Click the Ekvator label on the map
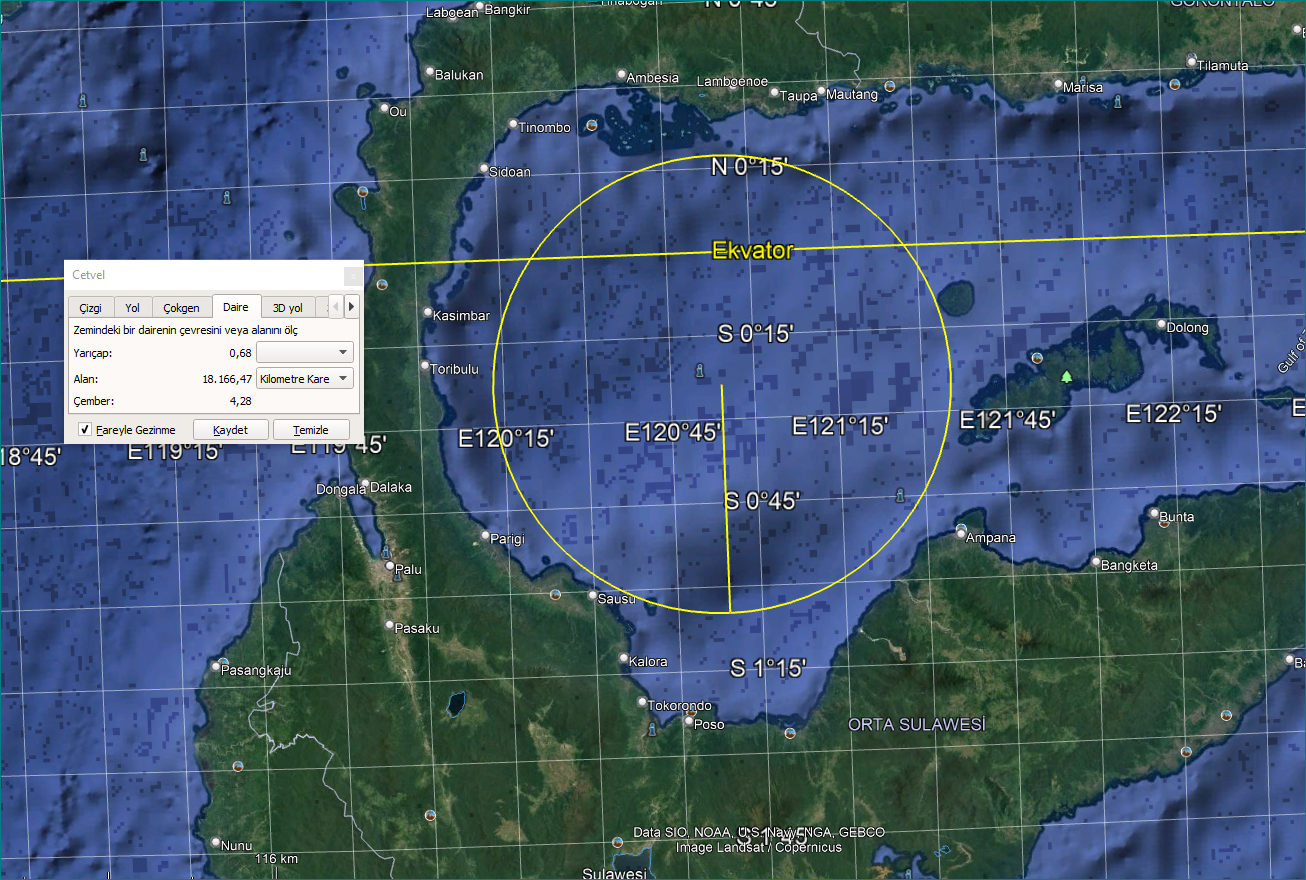The width and height of the screenshot is (1306, 880). point(752,251)
